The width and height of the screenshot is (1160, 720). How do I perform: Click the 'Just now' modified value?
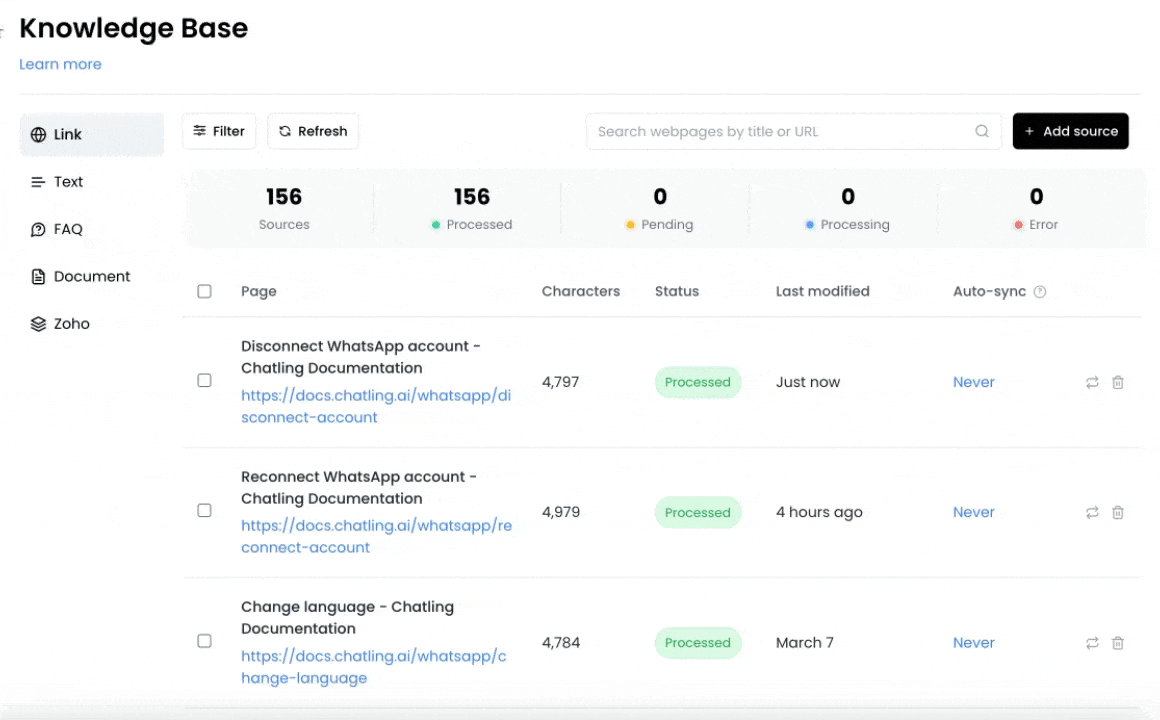pyautogui.click(x=808, y=382)
